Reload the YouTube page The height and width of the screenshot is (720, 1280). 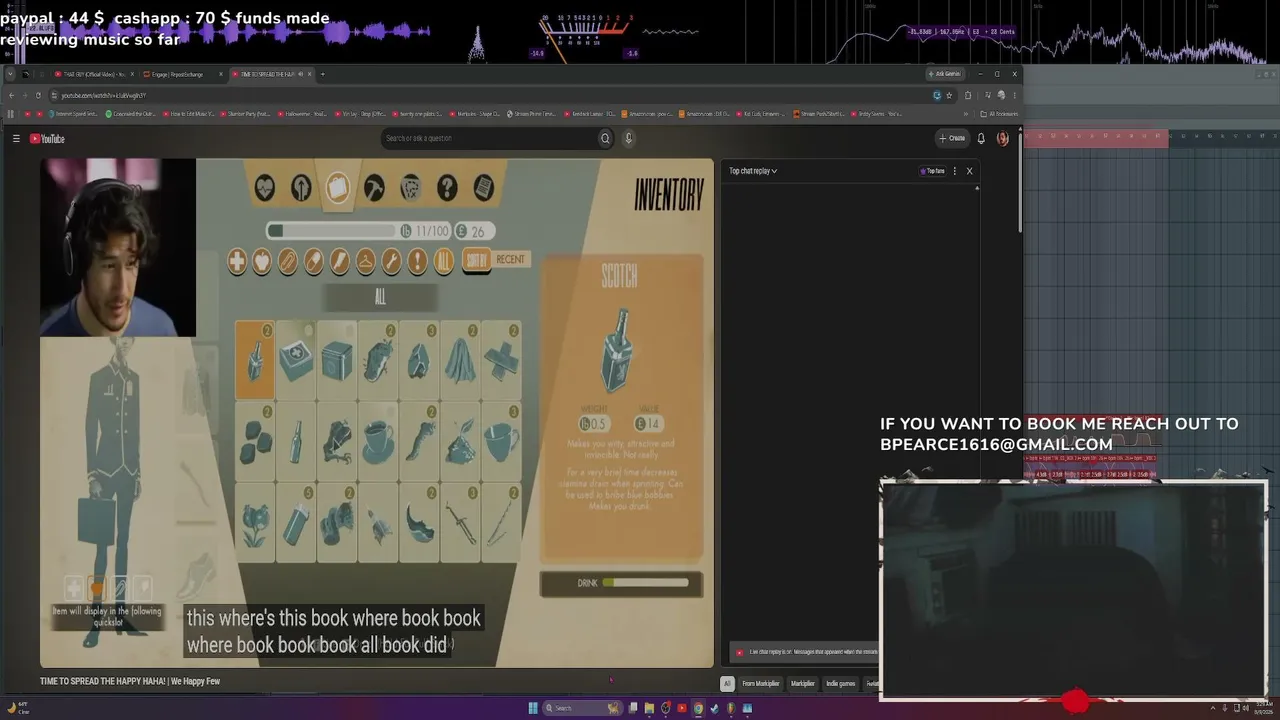coord(38,95)
